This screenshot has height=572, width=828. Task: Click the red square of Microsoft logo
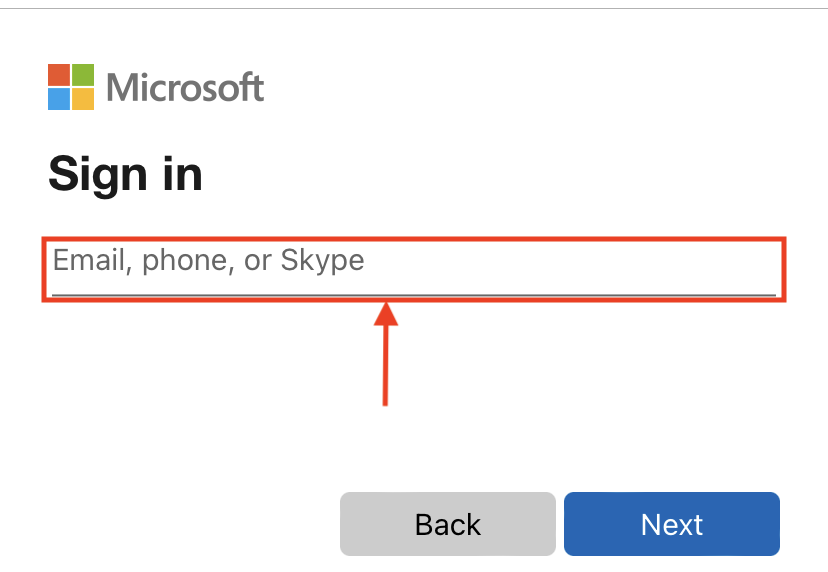click(59, 74)
